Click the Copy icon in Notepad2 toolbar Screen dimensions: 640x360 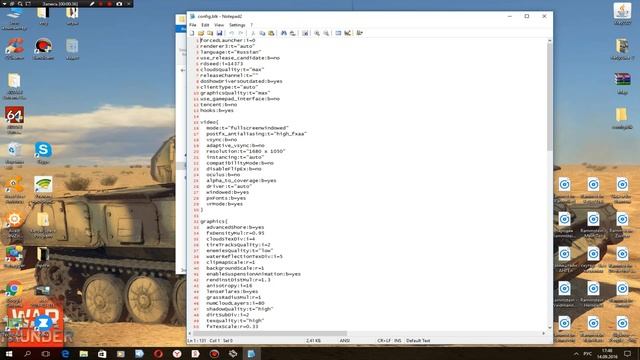(x=262, y=33)
